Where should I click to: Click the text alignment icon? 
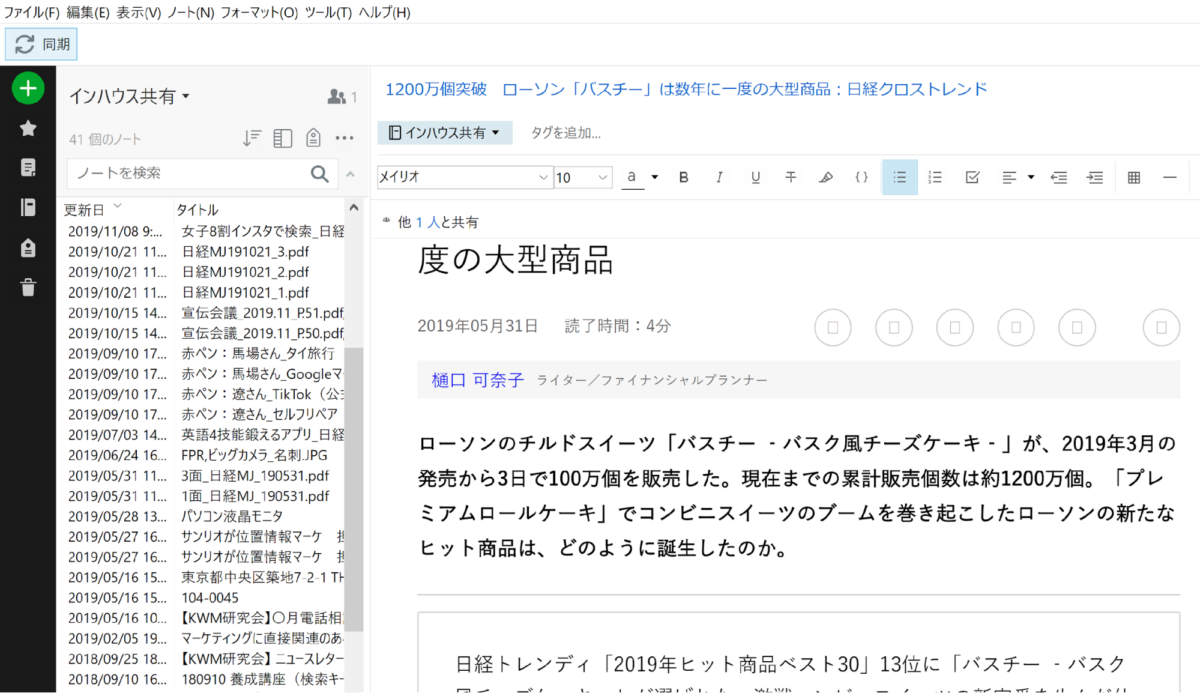point(1009,177)
